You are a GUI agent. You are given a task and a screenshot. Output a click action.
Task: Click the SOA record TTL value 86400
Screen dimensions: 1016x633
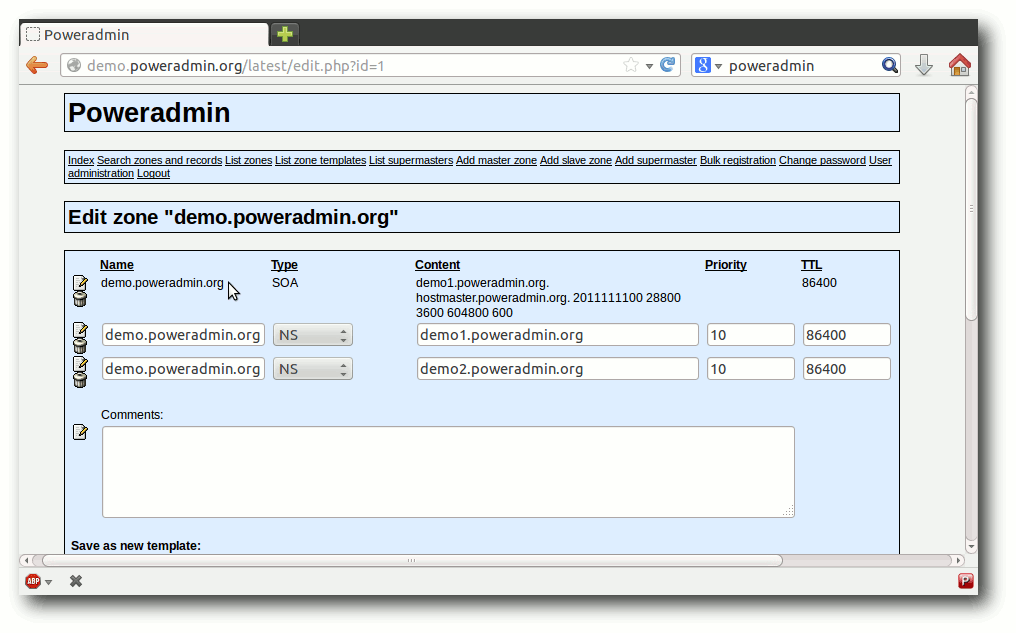pos(819,282)
